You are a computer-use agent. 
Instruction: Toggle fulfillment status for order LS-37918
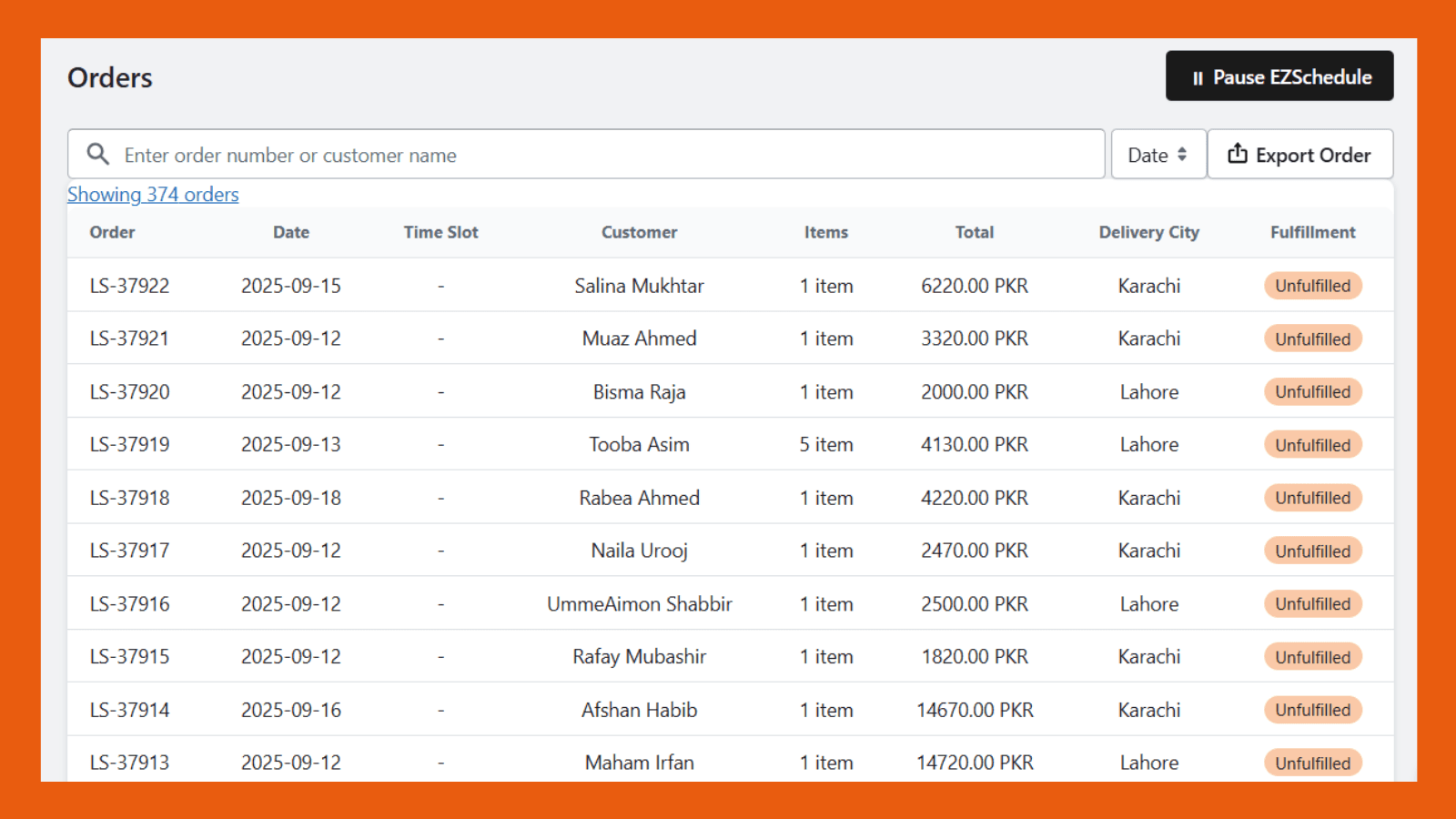(x=1312, y=498)
